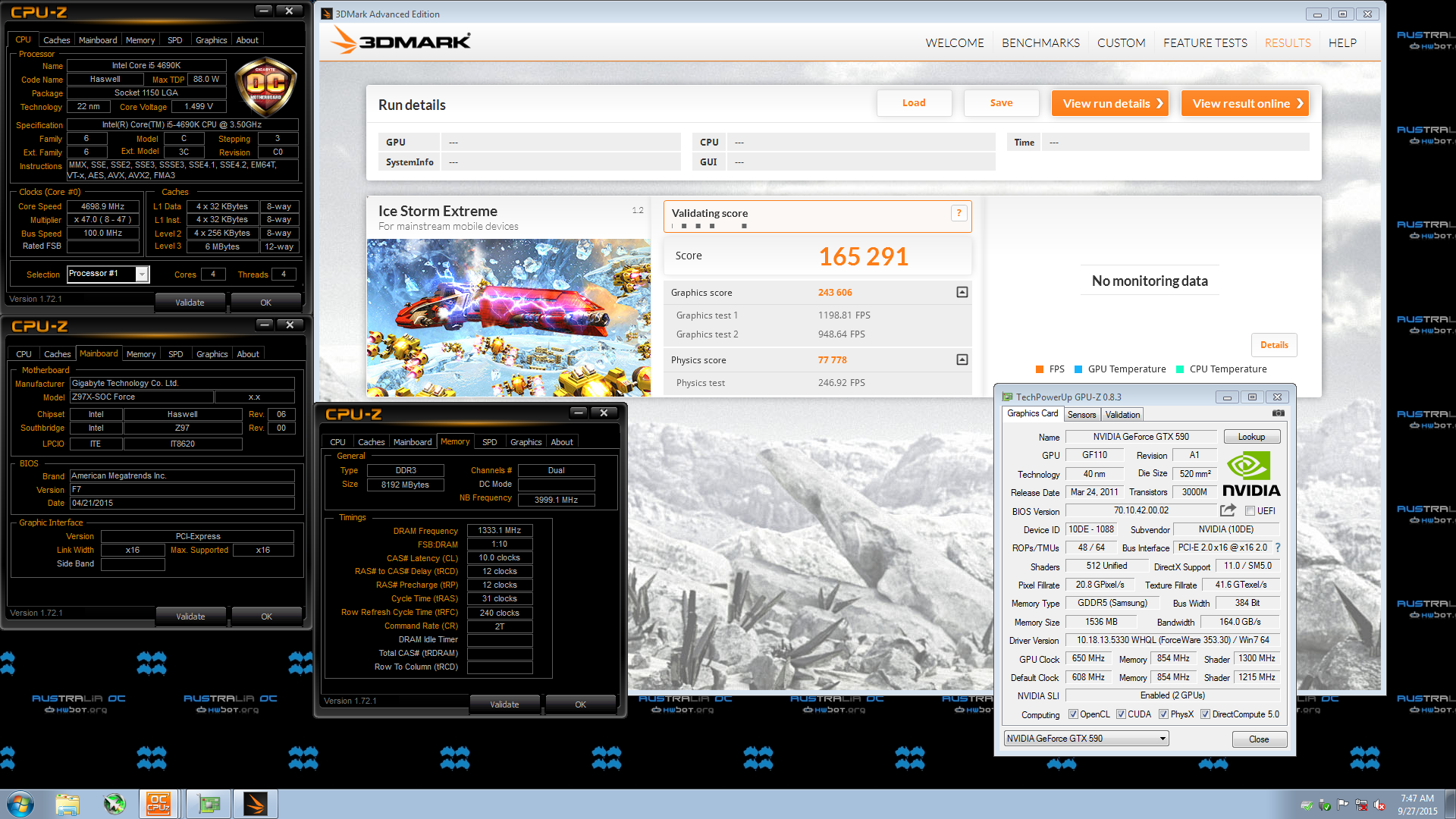Screen dimensions: 1456x819
Task: Click Validate in the top CPU-Z window
Action: click(x=190, y=303)
